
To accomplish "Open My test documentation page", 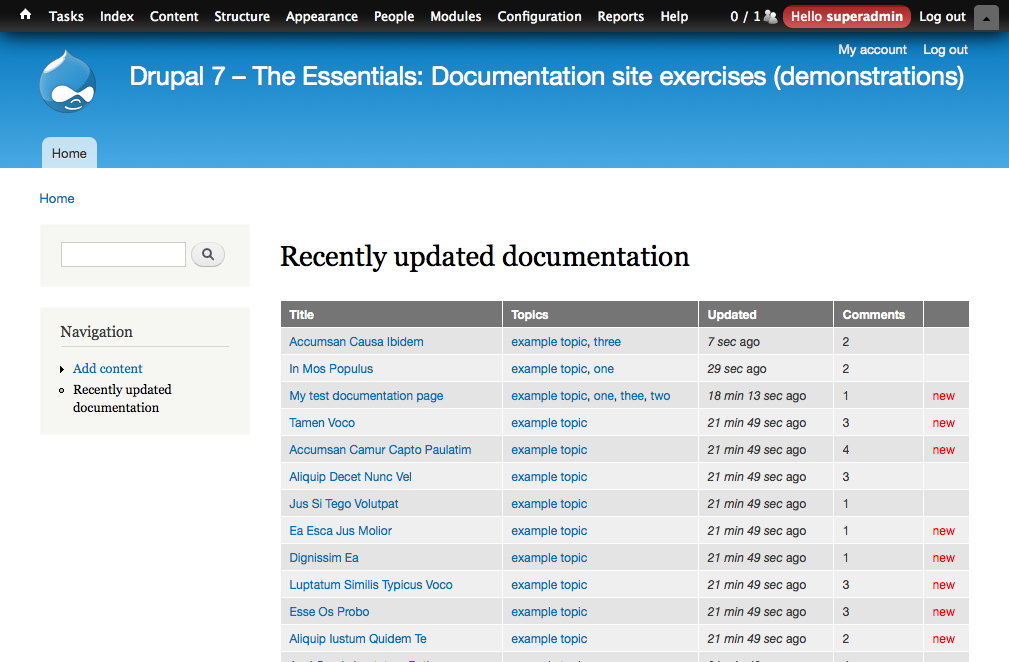I will pos(365,395).
